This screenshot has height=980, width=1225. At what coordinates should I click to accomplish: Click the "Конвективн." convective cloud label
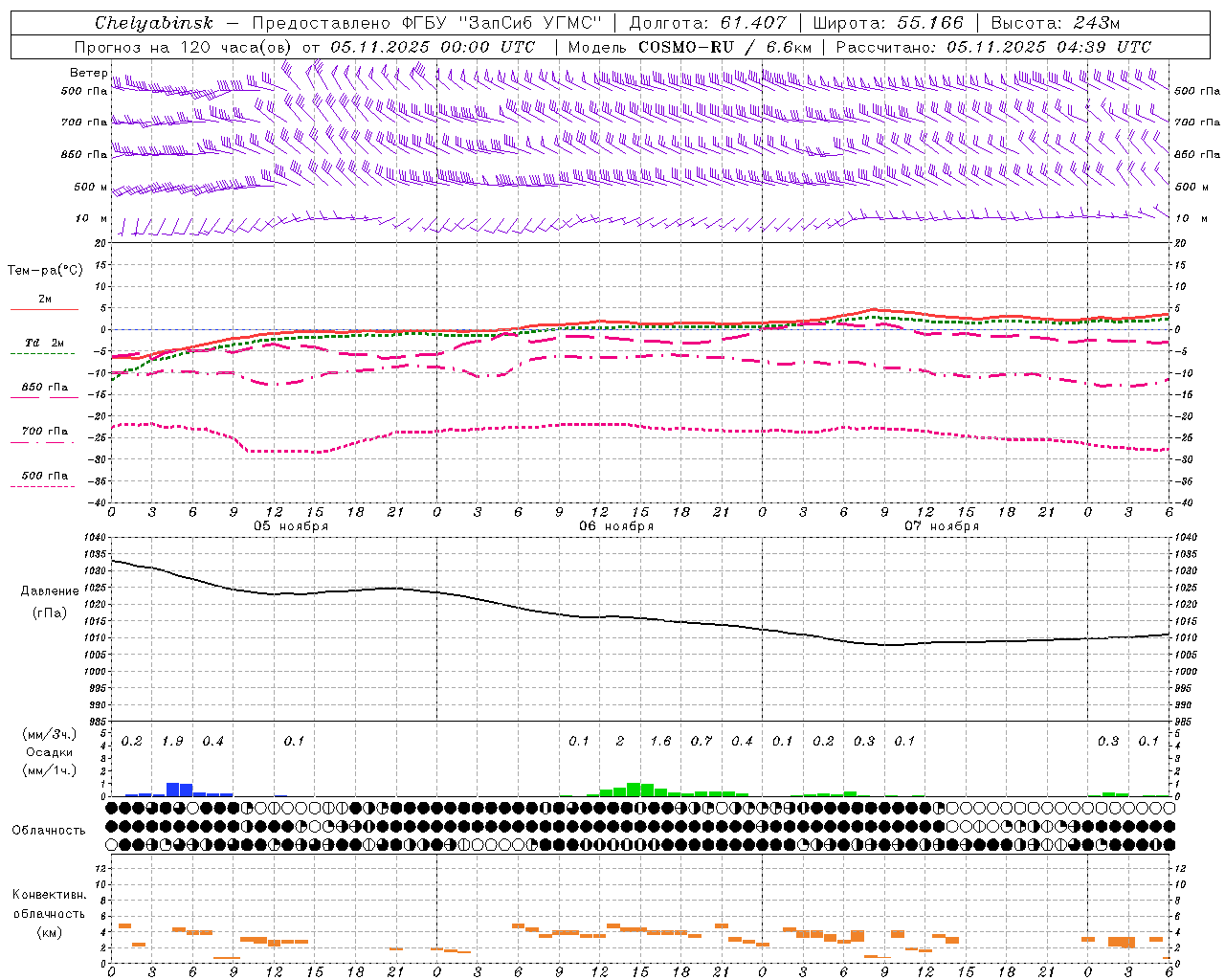pyautogui.click(x=49, y=895)
